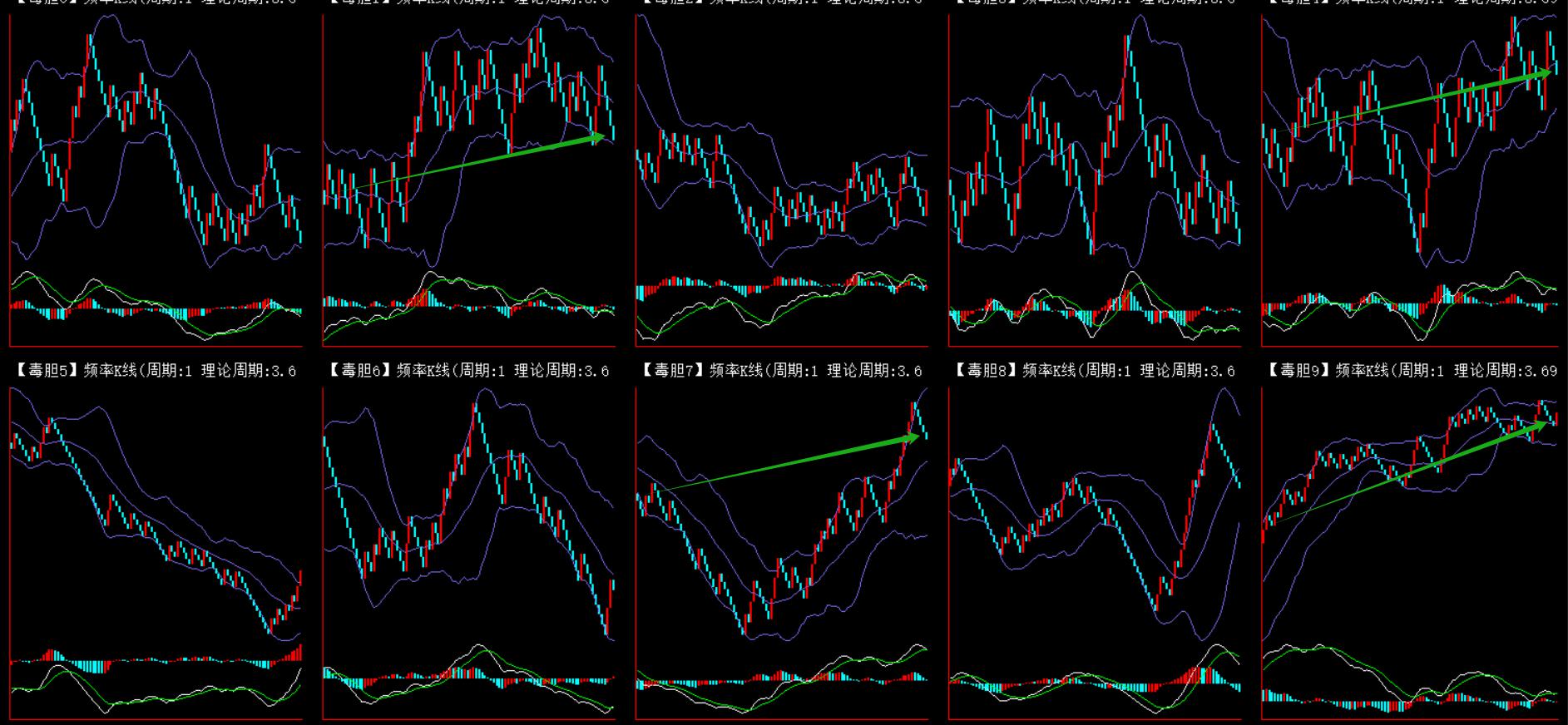Select the 毒胆6 chart title text
Viewport: 1568px width, 725px height.
(467, 371)
